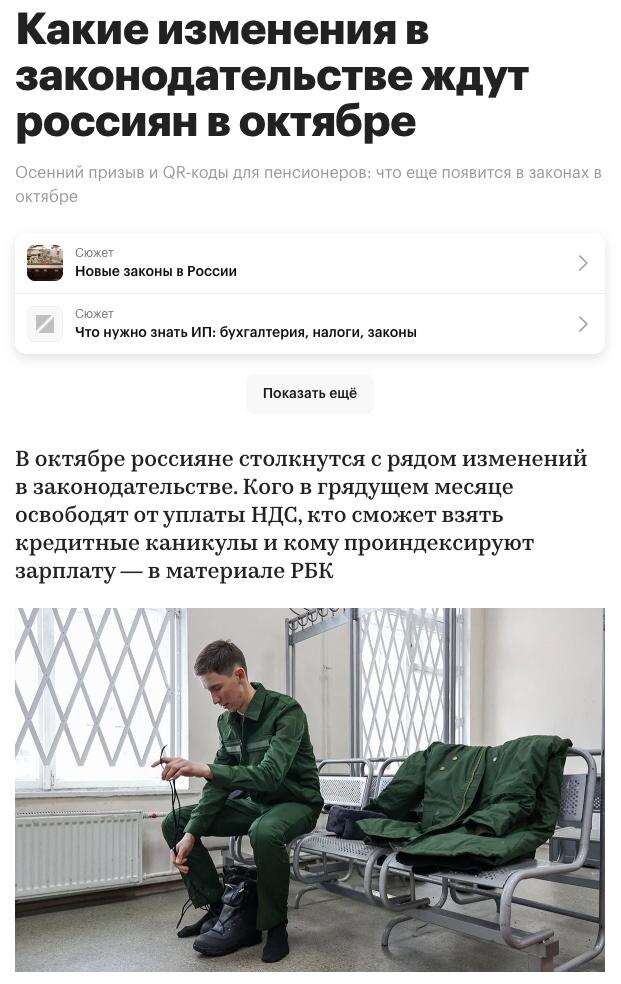The height and width of the screenshot is (984, 621).
Task: Click the grey subtitle about Осенний призыв и QR-коды
Action: click(308, 184)
